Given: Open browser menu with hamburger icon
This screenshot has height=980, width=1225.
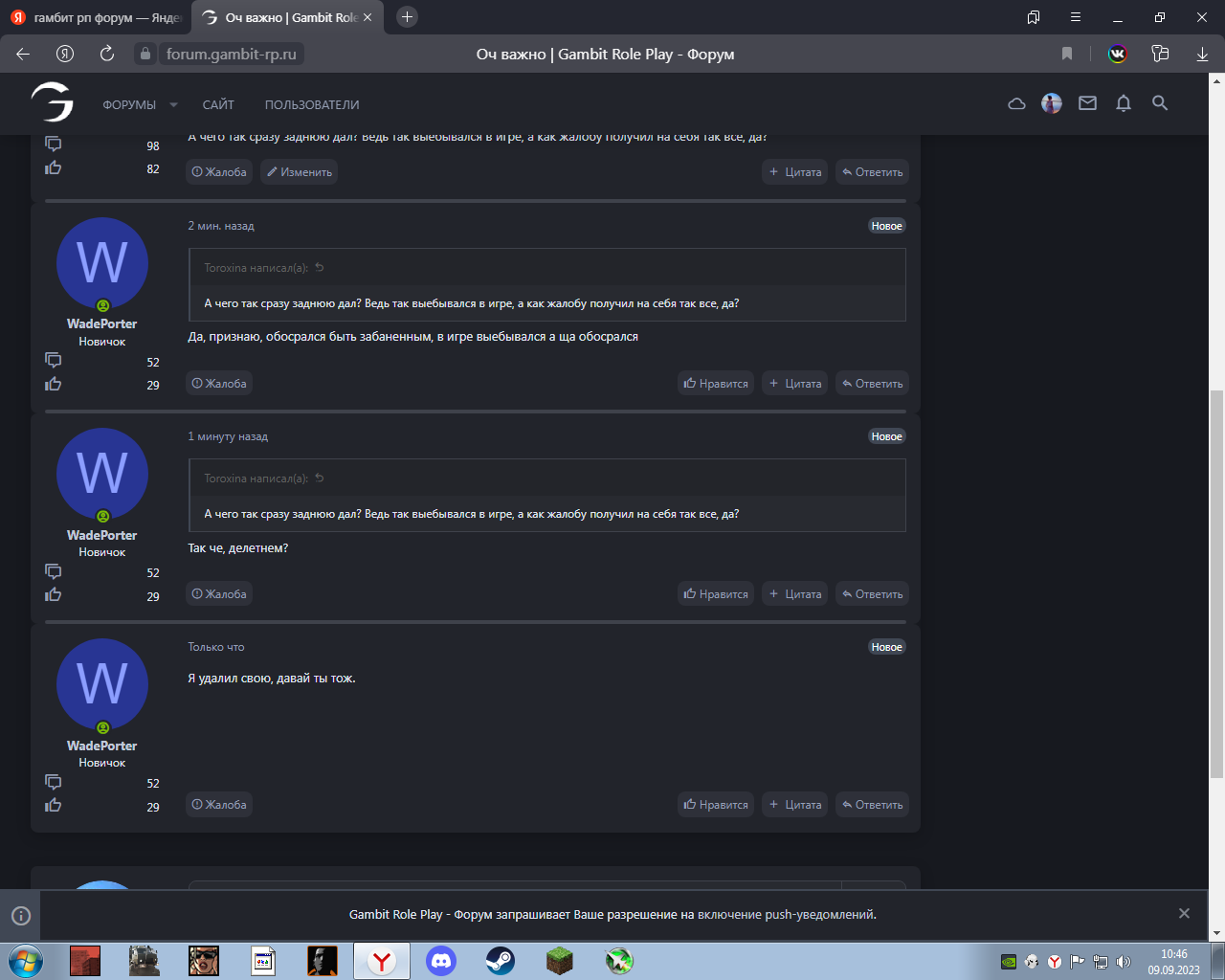Looking at the screenshot, I should (x=1076, y=17).
